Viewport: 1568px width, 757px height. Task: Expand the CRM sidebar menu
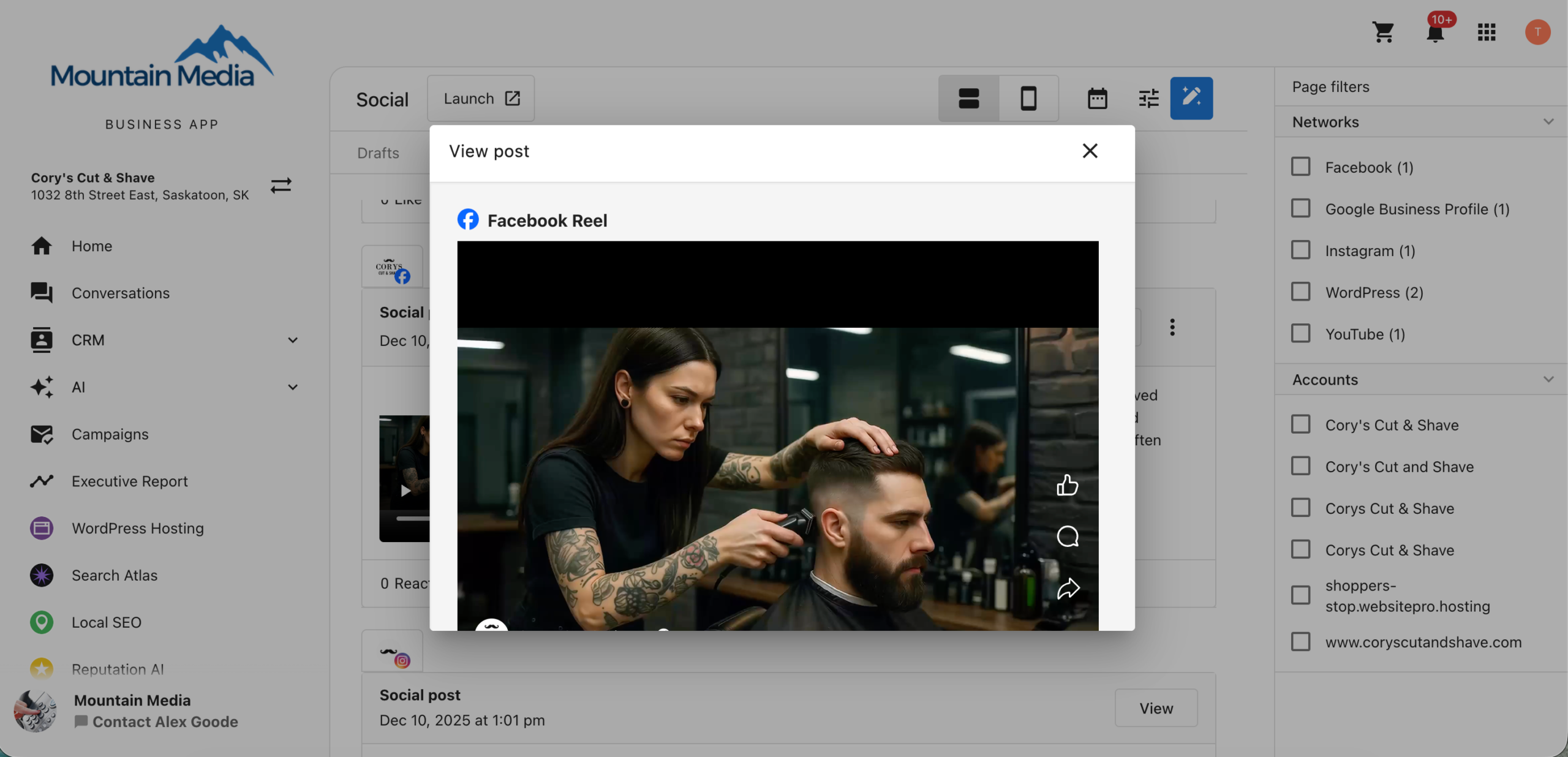[293, 340]
